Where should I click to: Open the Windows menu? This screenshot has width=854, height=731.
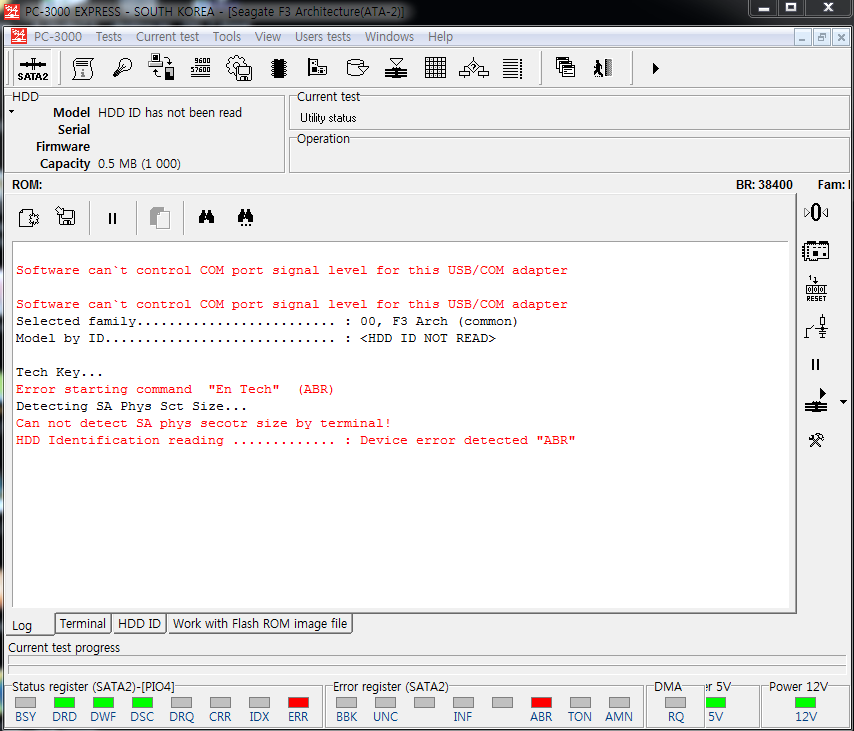click(x=389, y=36)
